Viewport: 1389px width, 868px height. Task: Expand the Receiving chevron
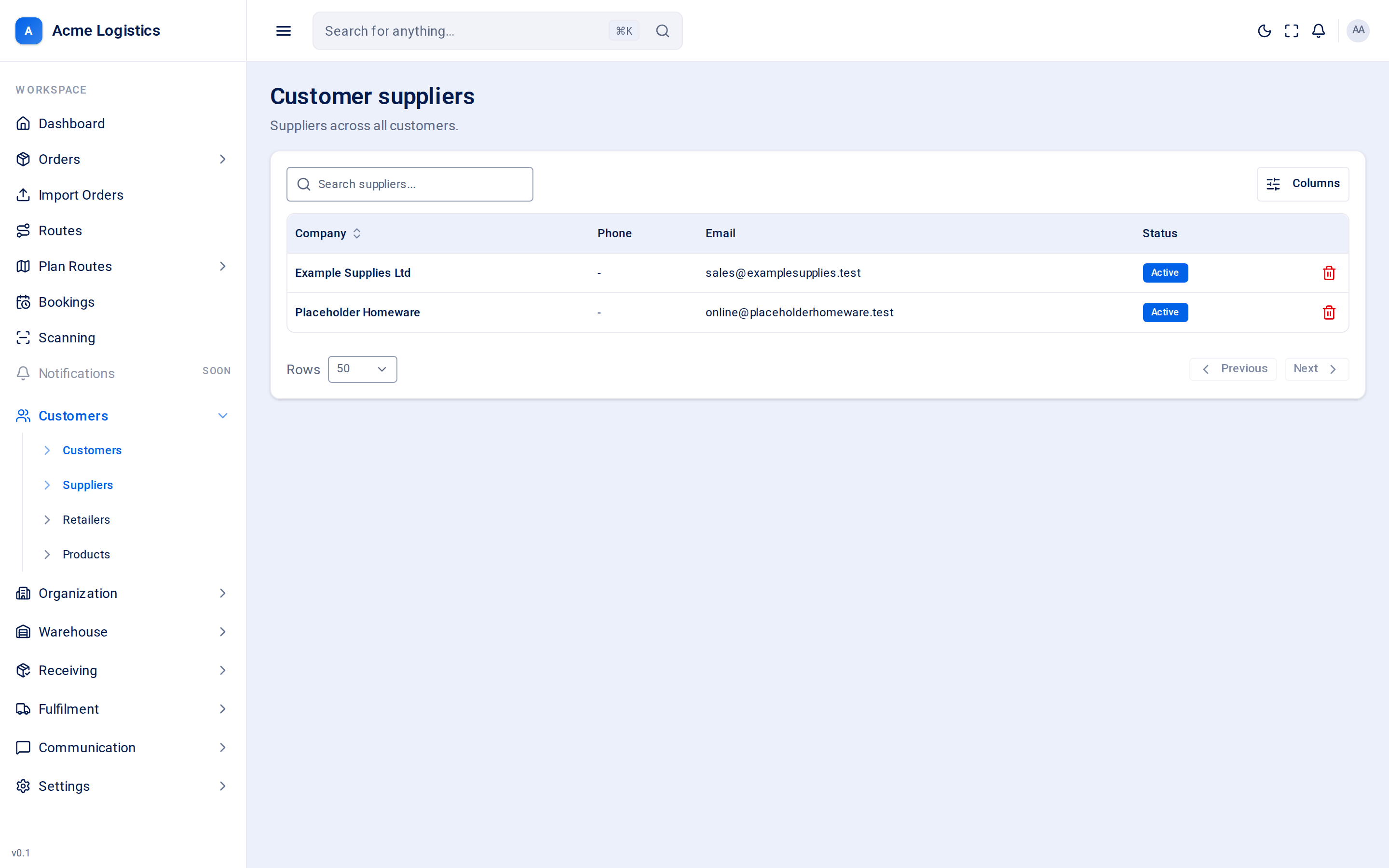click(223, 670)
